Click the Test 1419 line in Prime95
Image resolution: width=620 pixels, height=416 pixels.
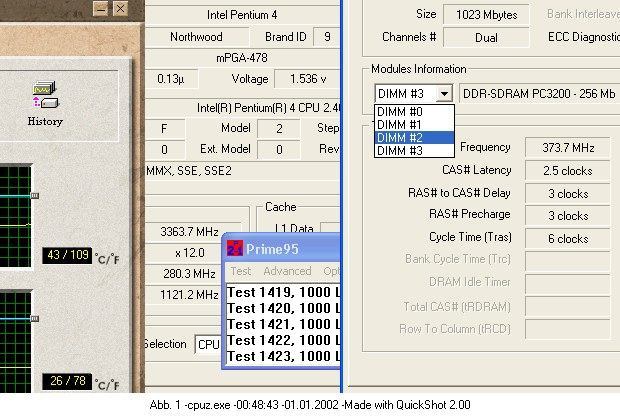point(284,293)
